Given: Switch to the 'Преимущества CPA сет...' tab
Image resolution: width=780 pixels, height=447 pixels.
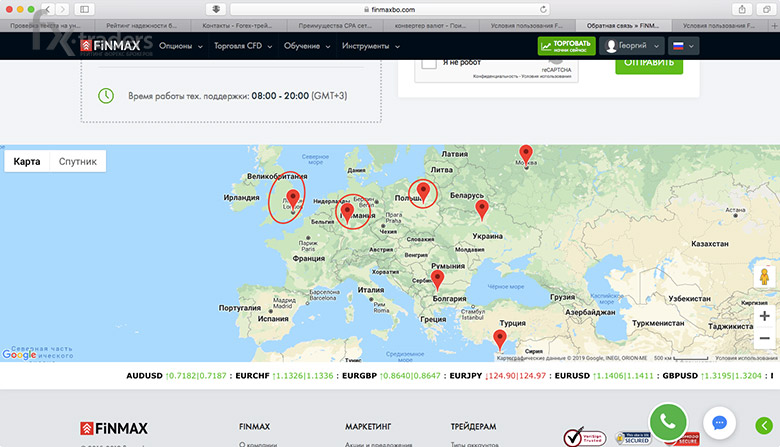Looking at the screenshot, I should (x=335, y=25).
